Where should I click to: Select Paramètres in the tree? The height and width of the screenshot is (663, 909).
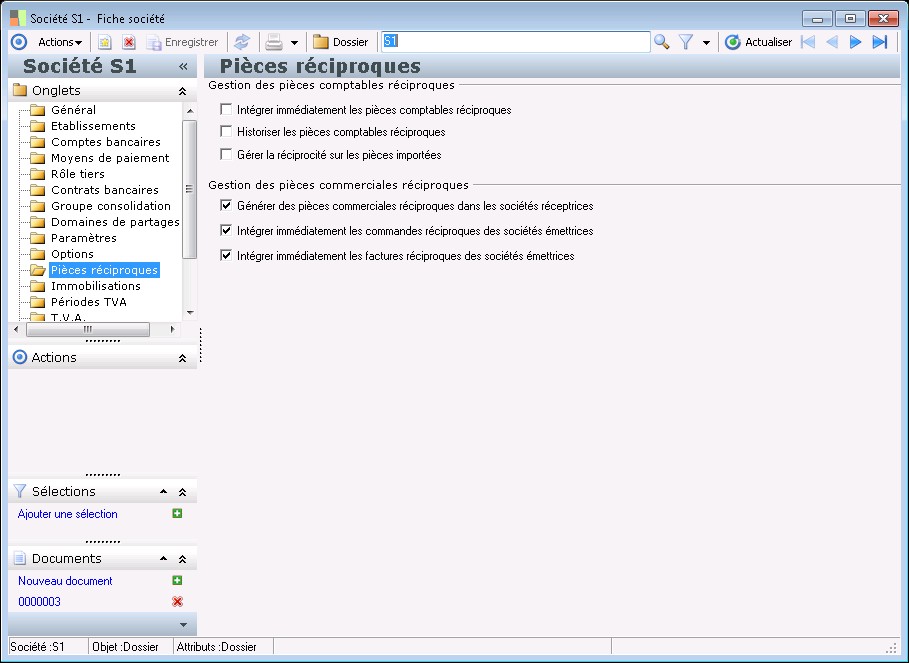(83, 238)
